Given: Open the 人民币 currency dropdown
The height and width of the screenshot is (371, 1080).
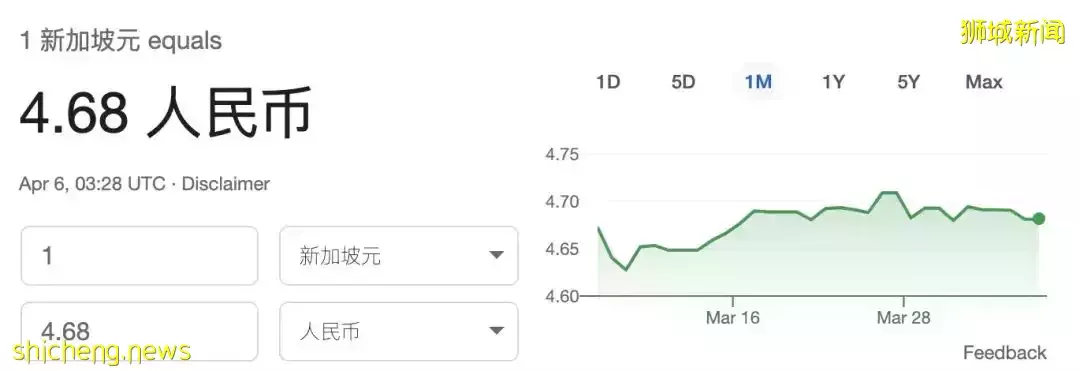Looking at the screenshot, I should 398,331.
